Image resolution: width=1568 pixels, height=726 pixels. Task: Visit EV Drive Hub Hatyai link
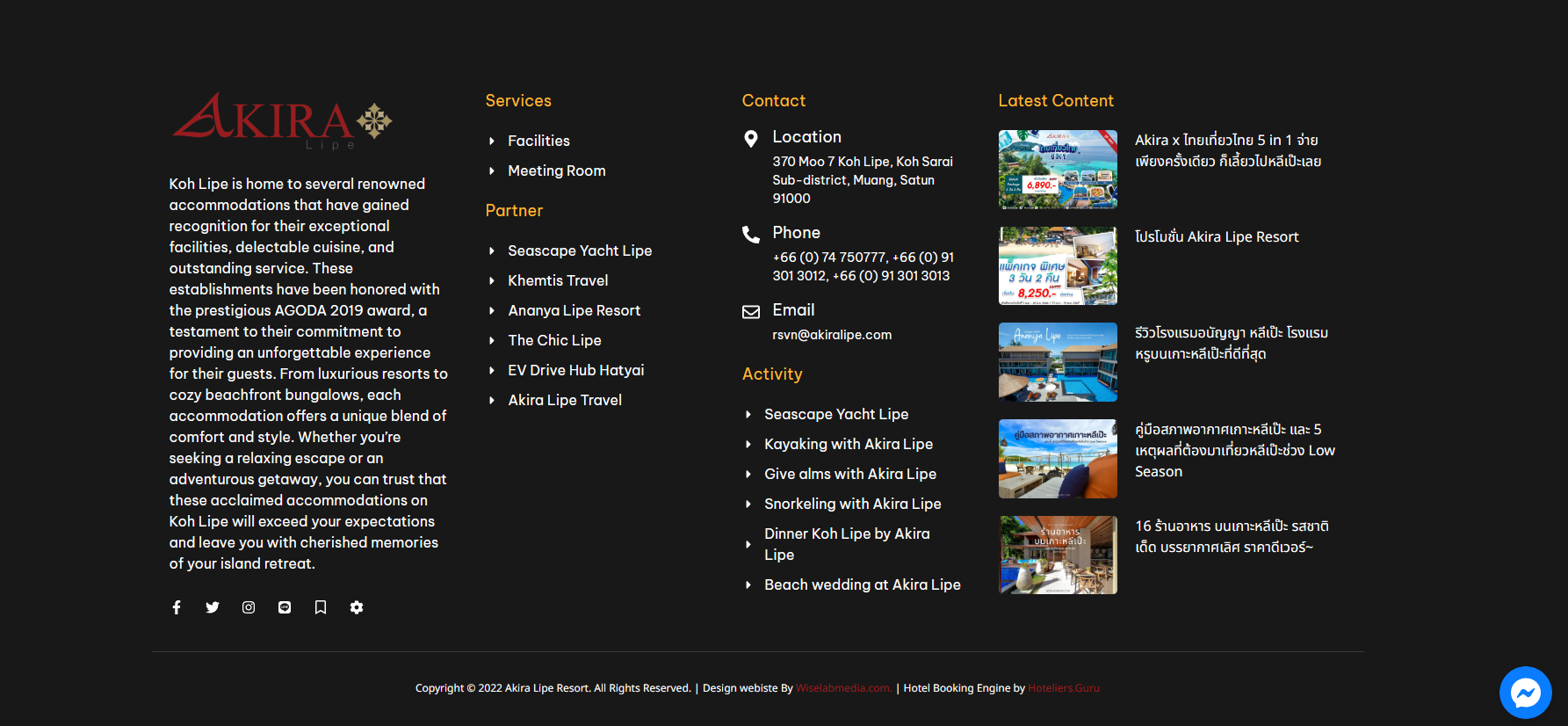pyautogui.click(x=576, y=370)
